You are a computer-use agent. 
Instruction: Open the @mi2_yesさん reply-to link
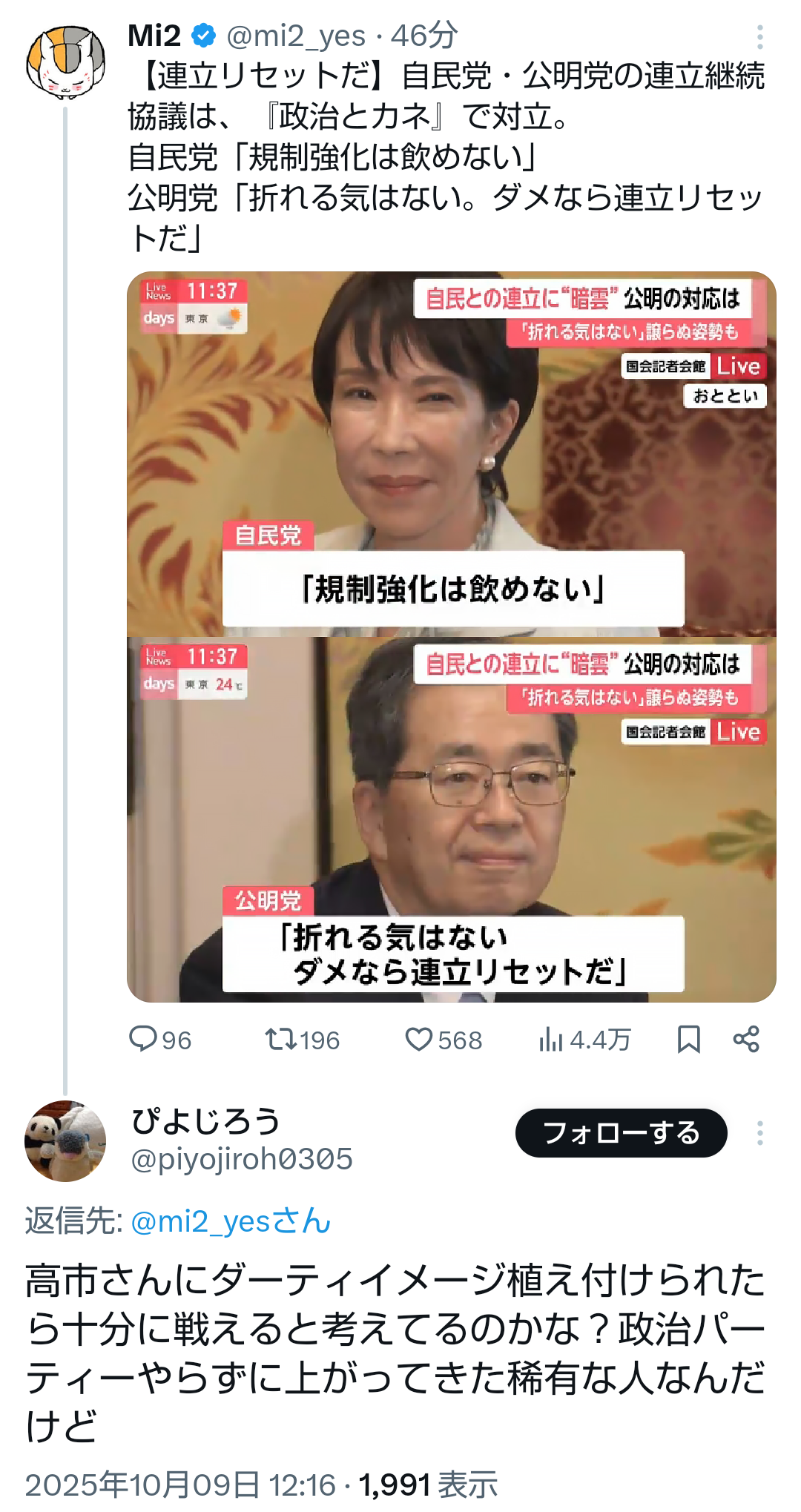tap(231, 1221)
